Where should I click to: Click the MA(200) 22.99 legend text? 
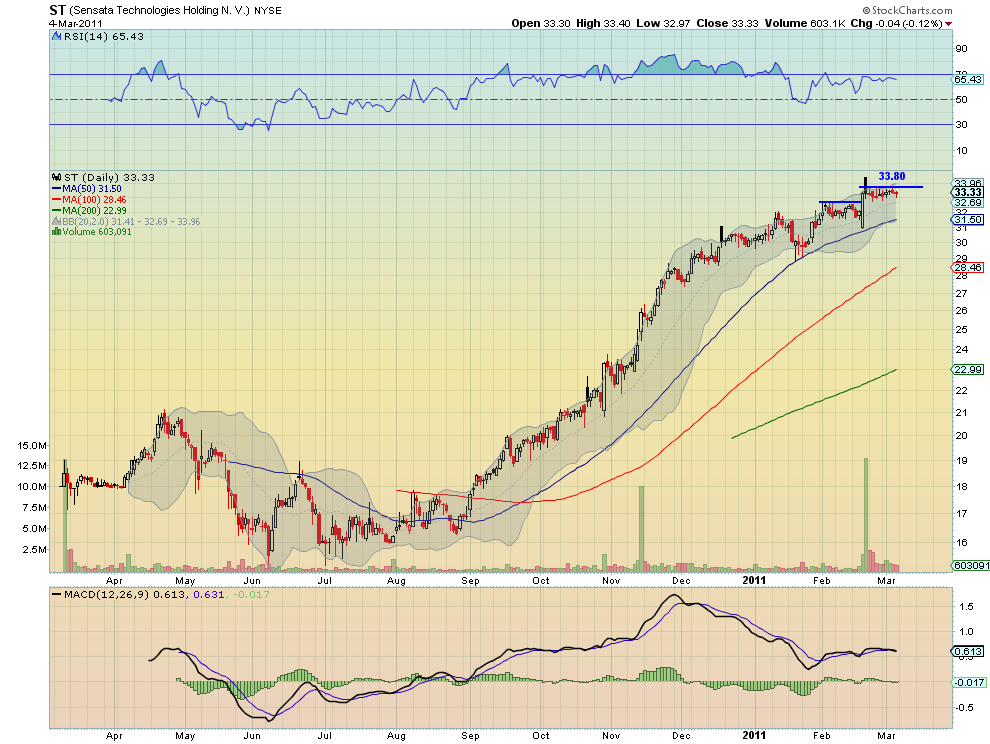click(94, 210)
